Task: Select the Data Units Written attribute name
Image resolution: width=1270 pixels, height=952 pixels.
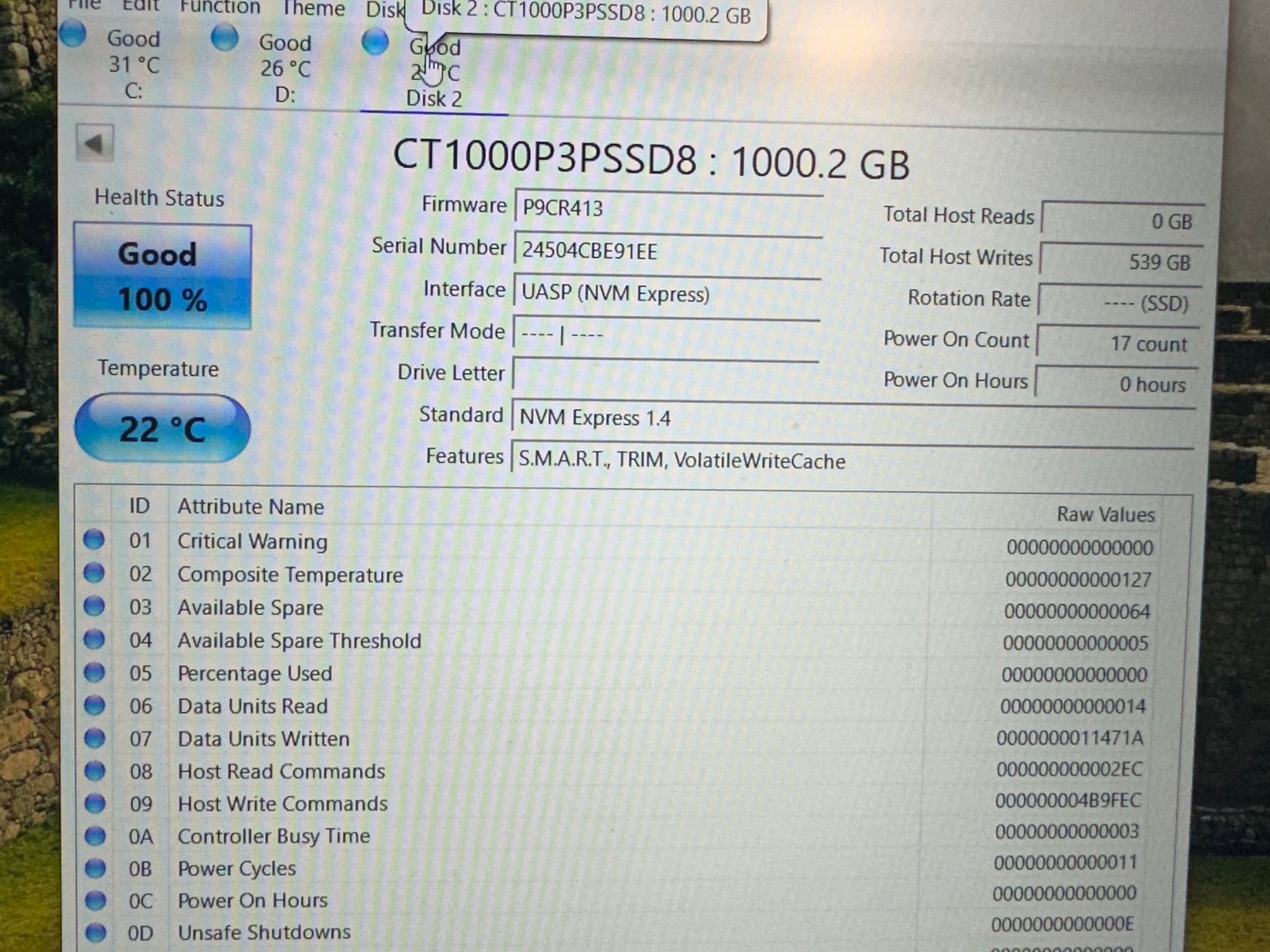Action: click(x=264, y=739)
